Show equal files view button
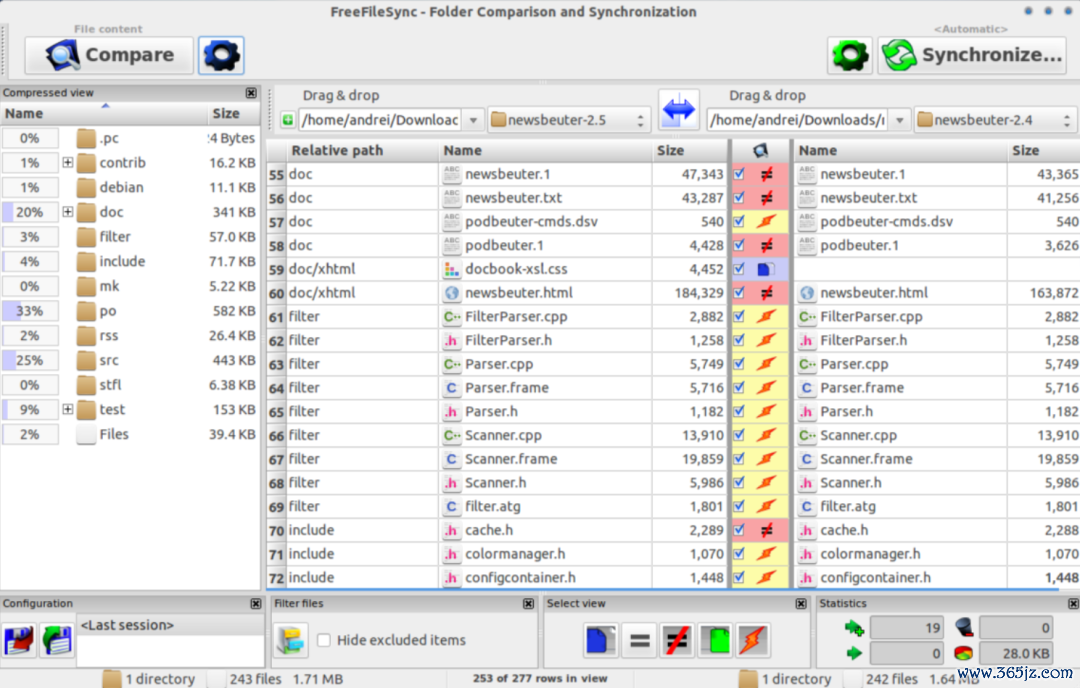The width and height of the screenshot is (1080, 688). tap(639, 640)
